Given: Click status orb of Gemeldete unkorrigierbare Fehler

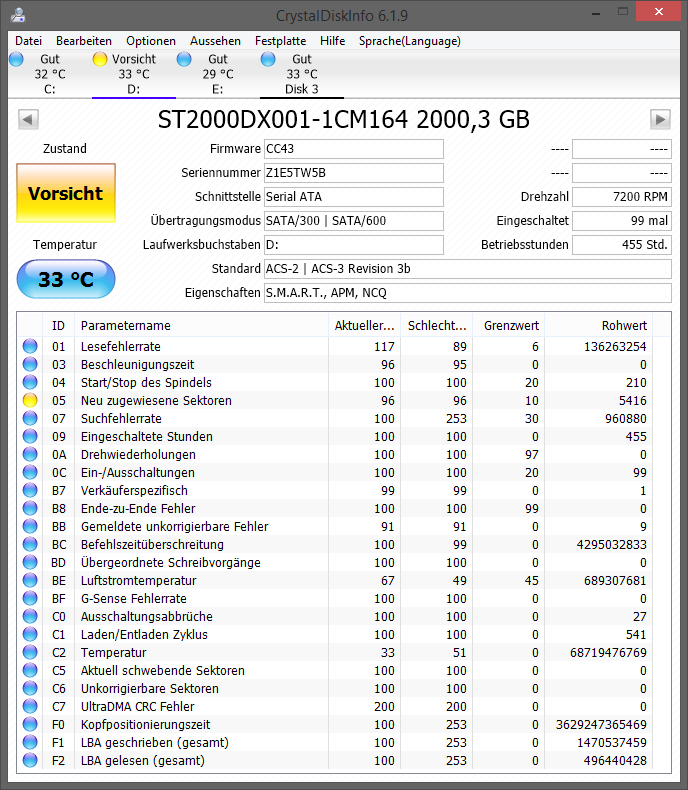Looking at the screenshot, I should [30, 526].
